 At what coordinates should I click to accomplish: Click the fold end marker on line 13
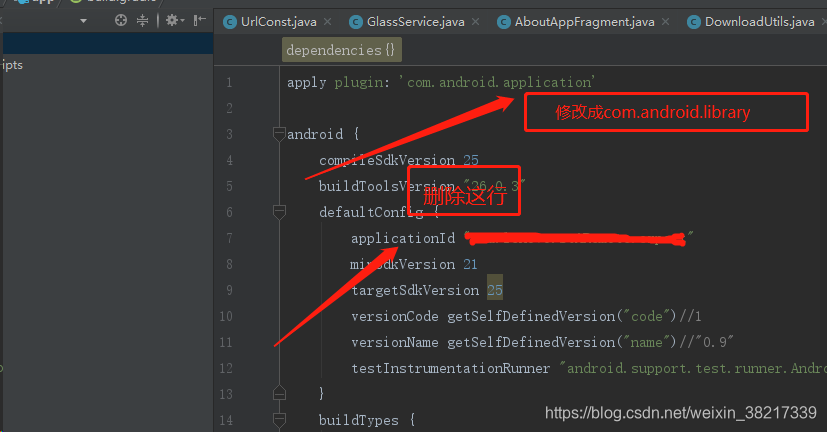coord(279,393)
